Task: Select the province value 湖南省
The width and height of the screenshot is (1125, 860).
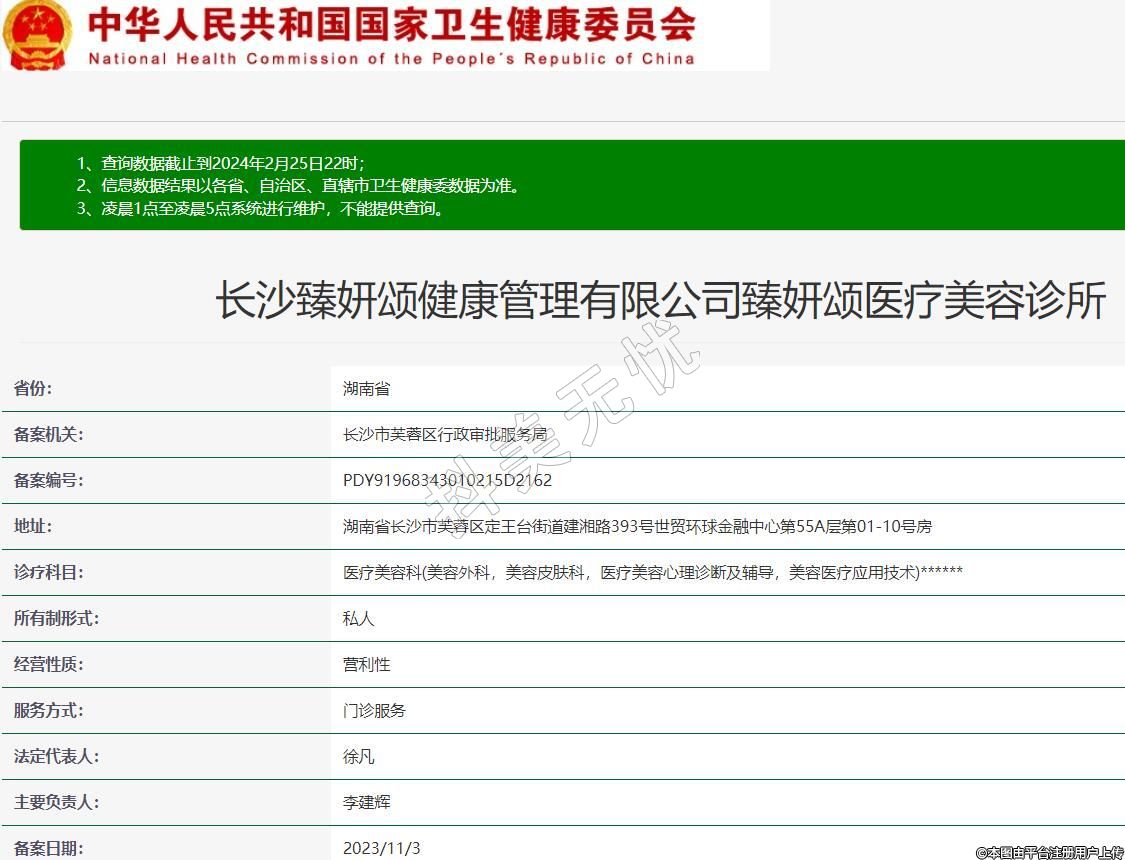Action: click(x=366, y=389)
